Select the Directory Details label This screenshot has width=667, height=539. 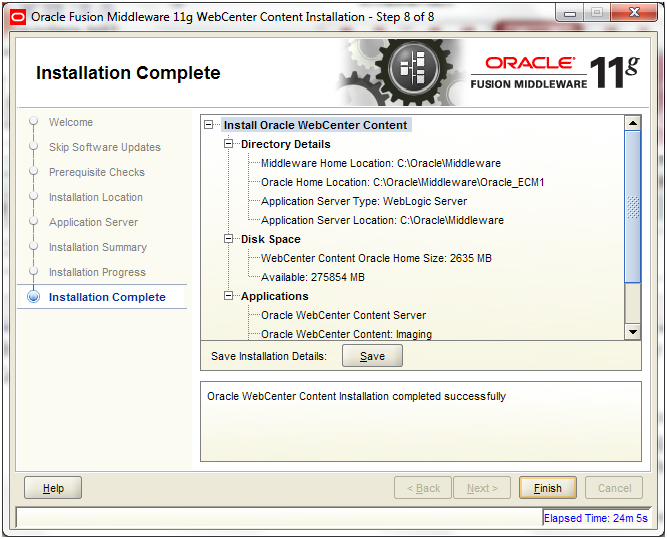(x=285, y=144)
